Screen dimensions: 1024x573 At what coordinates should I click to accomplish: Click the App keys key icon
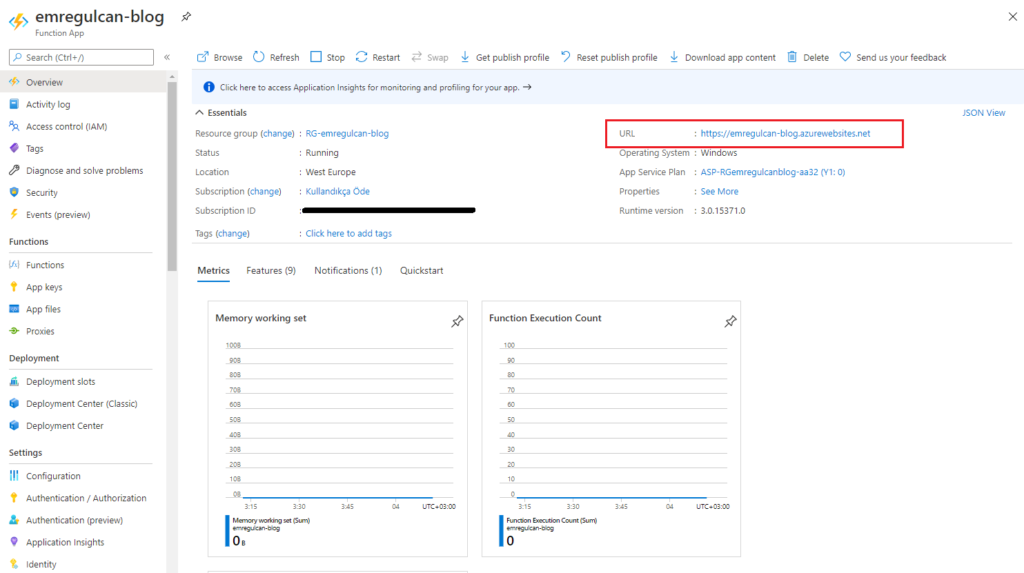point(14,287)
